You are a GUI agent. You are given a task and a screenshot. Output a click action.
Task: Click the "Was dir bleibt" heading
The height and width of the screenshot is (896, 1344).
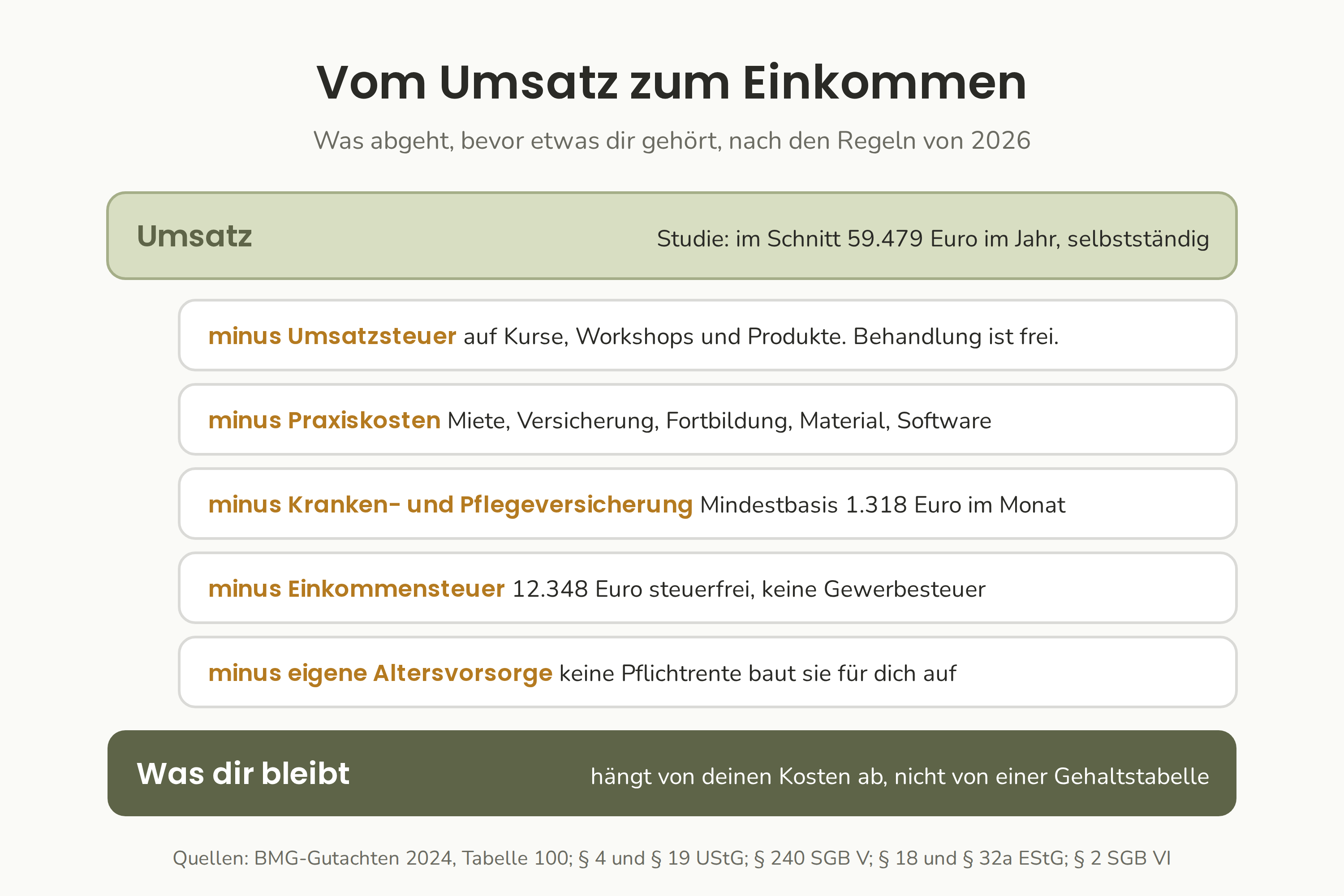(243, 773)
